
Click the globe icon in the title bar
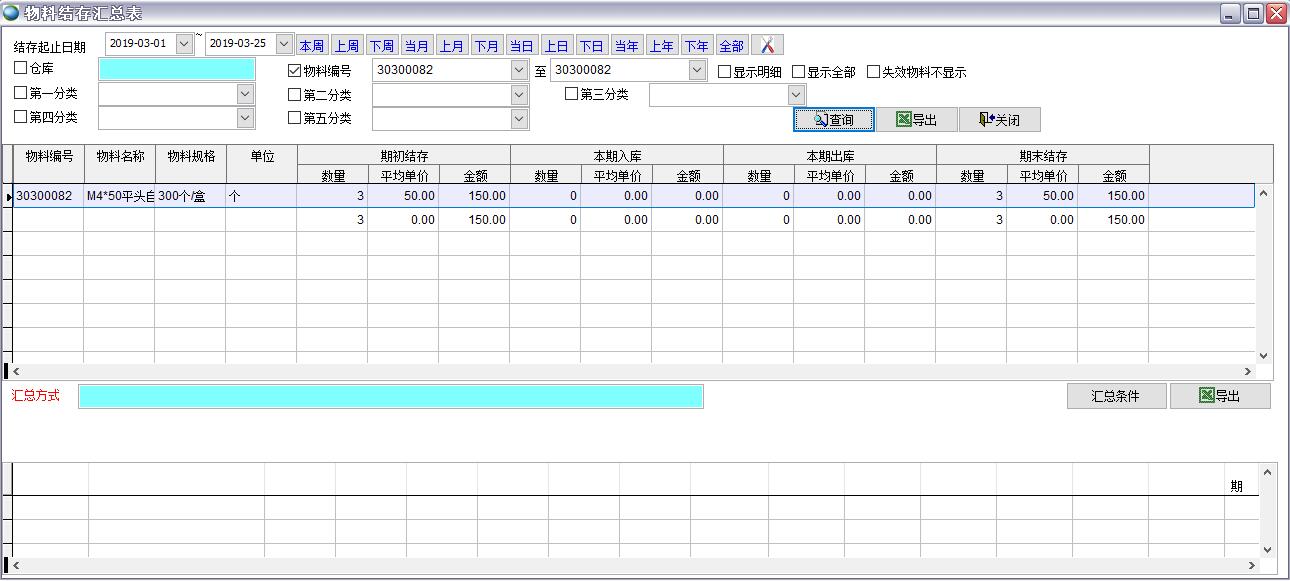(x=10, y=12)
